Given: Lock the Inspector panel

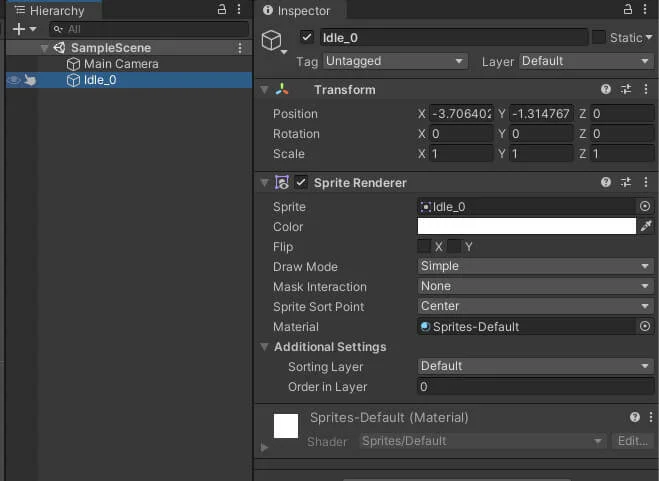Looking at the screenshot, I should 627,9.
